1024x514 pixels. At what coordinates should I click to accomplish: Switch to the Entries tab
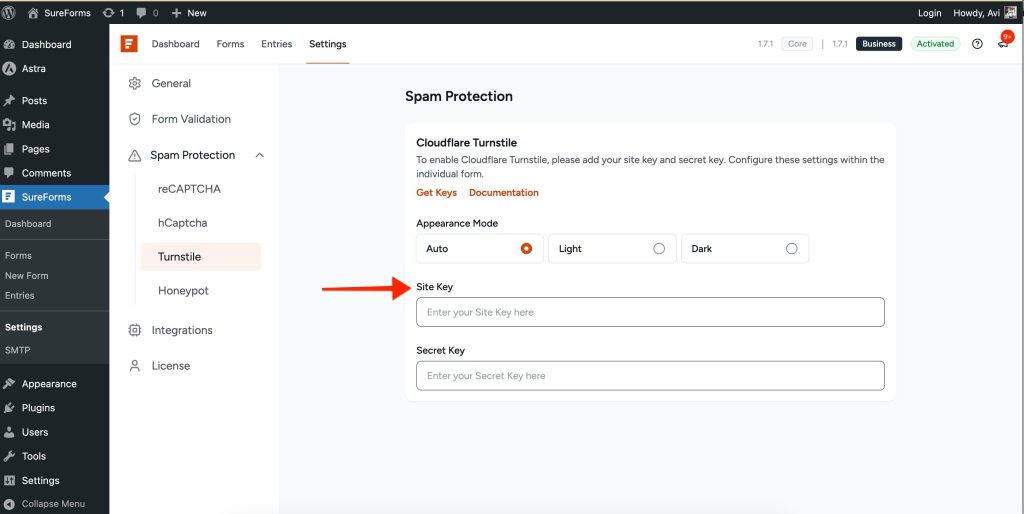(276, 44)
